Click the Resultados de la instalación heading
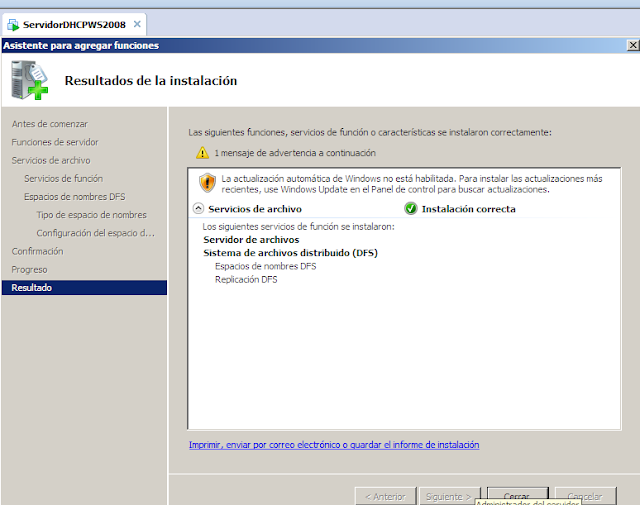Image resolution: width=640 pixels, height=505 pixels. [x=151, y=80]
